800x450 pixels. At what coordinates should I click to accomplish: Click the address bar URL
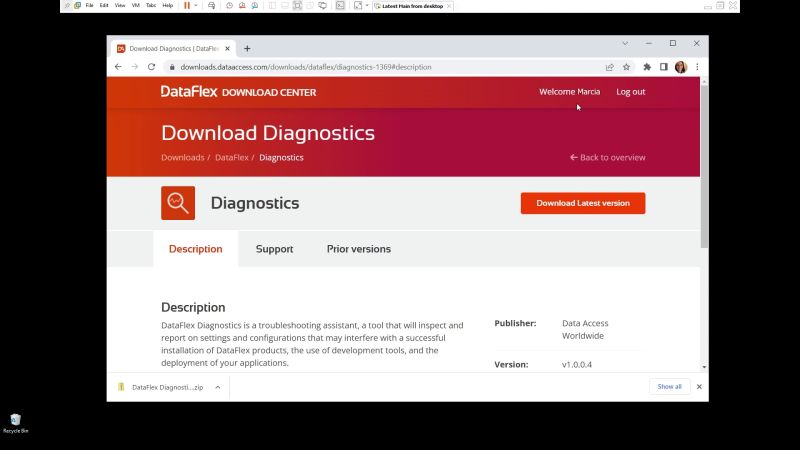coord(306,67)
